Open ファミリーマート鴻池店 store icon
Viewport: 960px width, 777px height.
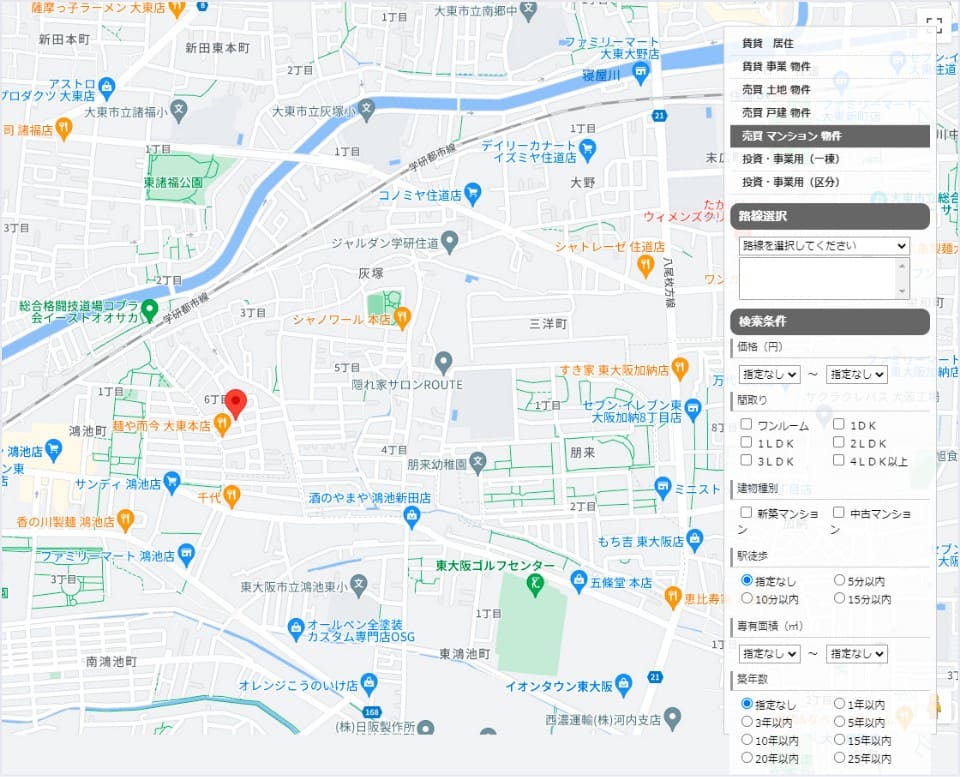pyautogui.click(x=186, y=555)
